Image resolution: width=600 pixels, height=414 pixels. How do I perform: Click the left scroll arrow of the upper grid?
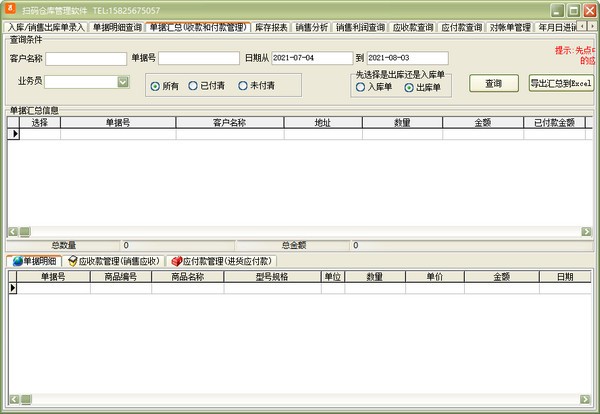(12, 231)
